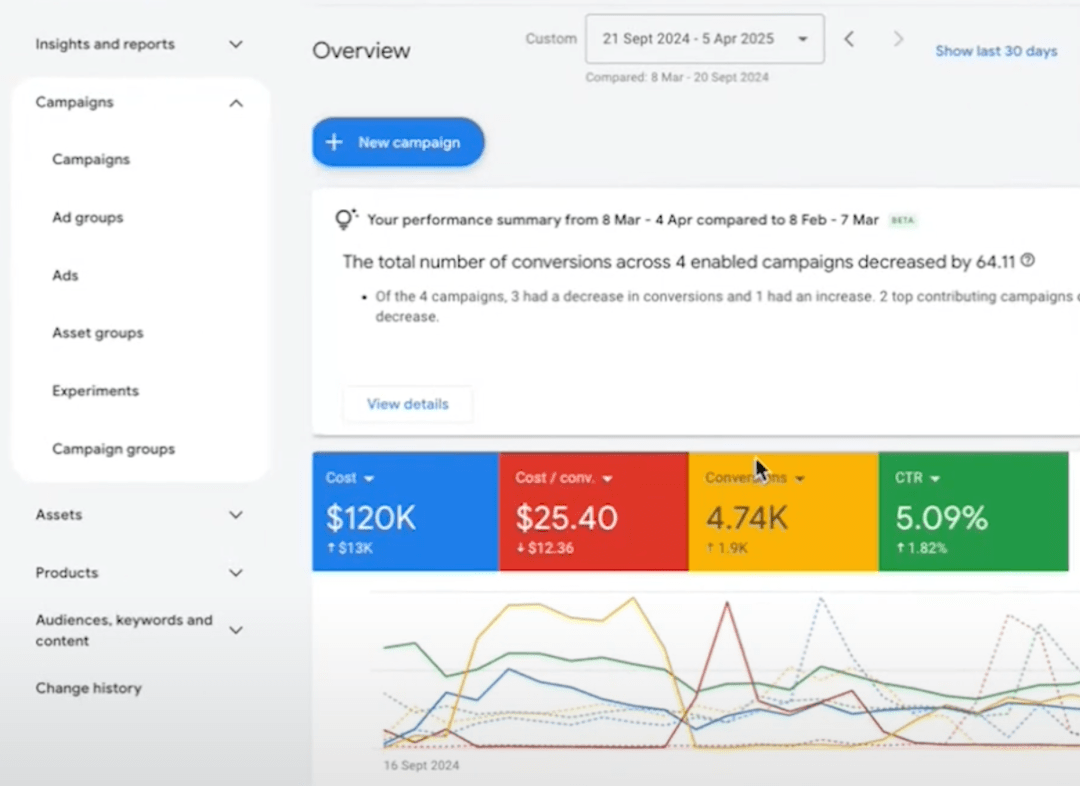Open the CTR metric dropdown
Screen dimensions: 1080x786
coord(934,478)
